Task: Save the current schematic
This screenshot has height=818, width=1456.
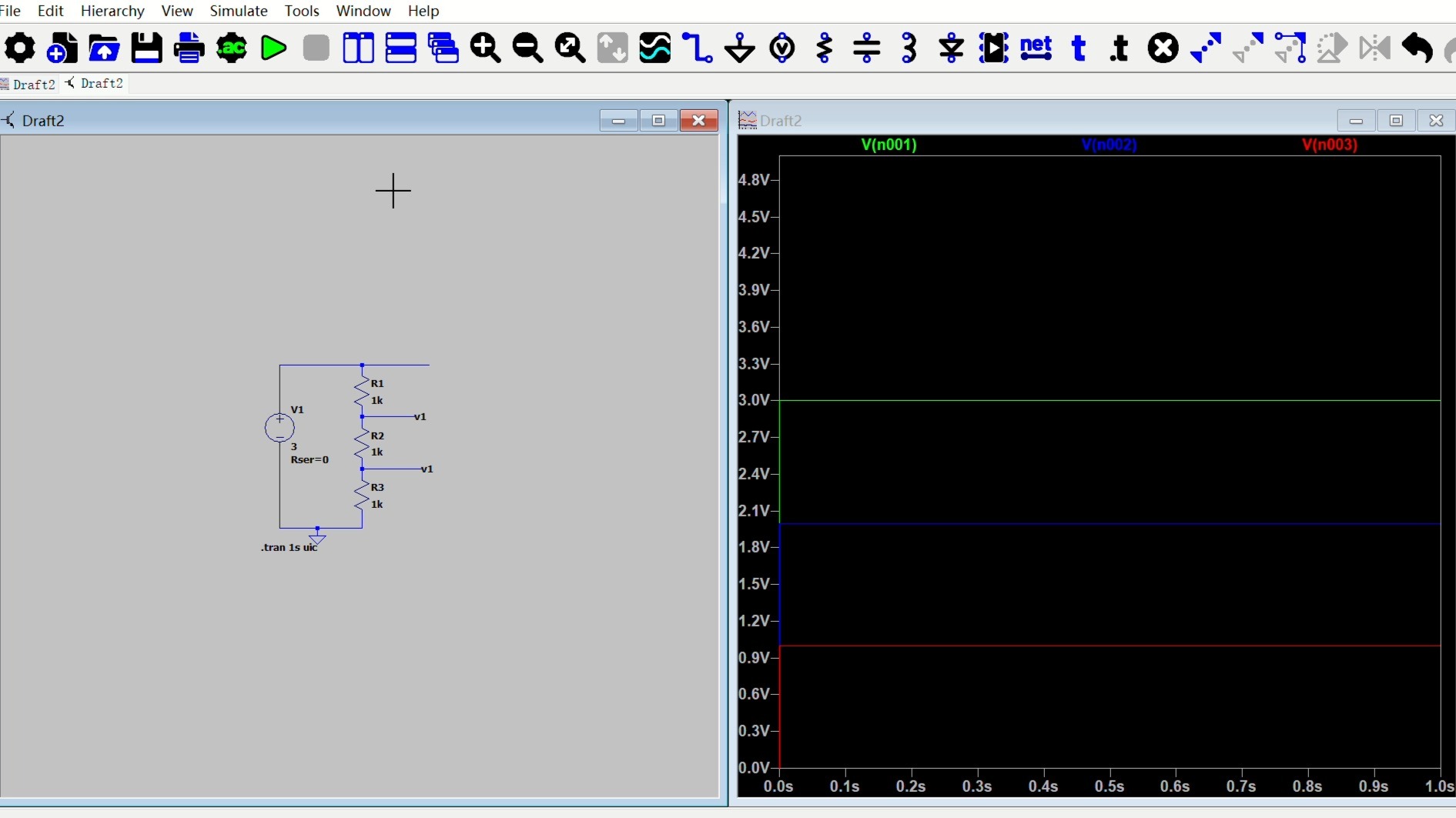Action: 147,48
